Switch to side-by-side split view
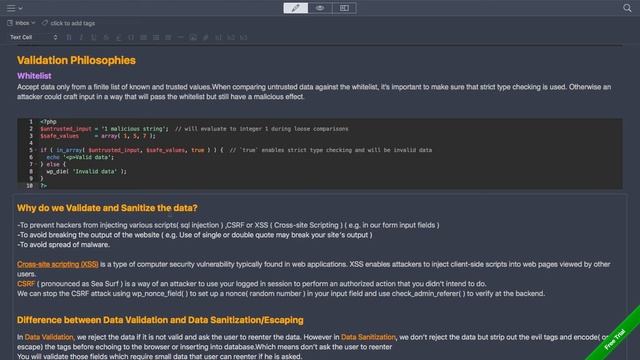The image size is (640, 360). click(x=344, y=8)
